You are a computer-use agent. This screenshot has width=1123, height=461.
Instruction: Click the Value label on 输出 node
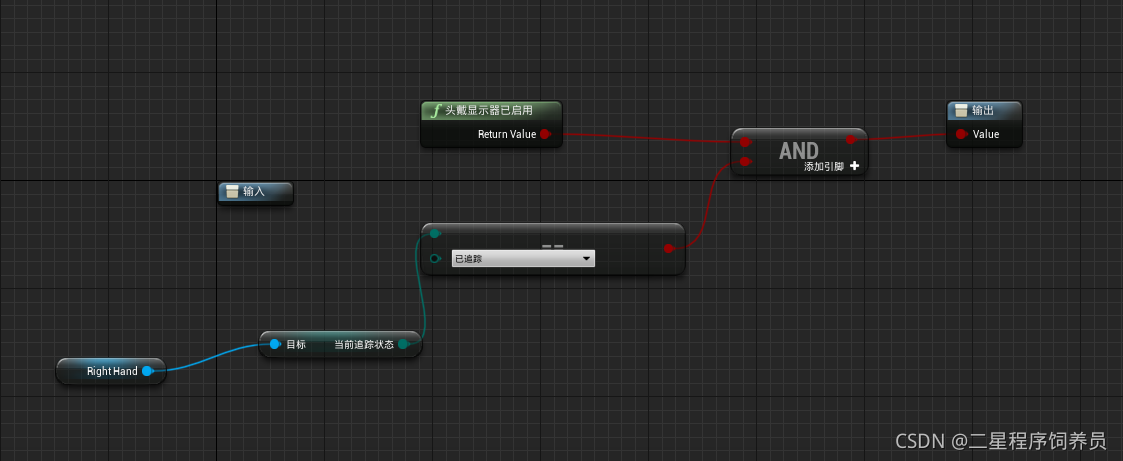[985, 134]
